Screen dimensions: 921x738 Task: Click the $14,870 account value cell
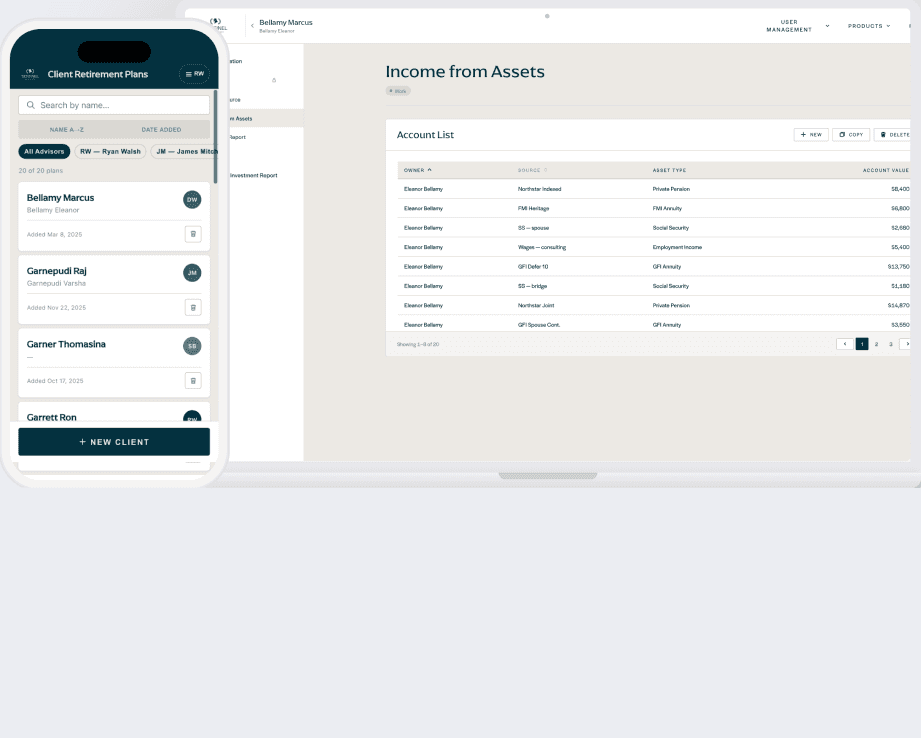899,306
